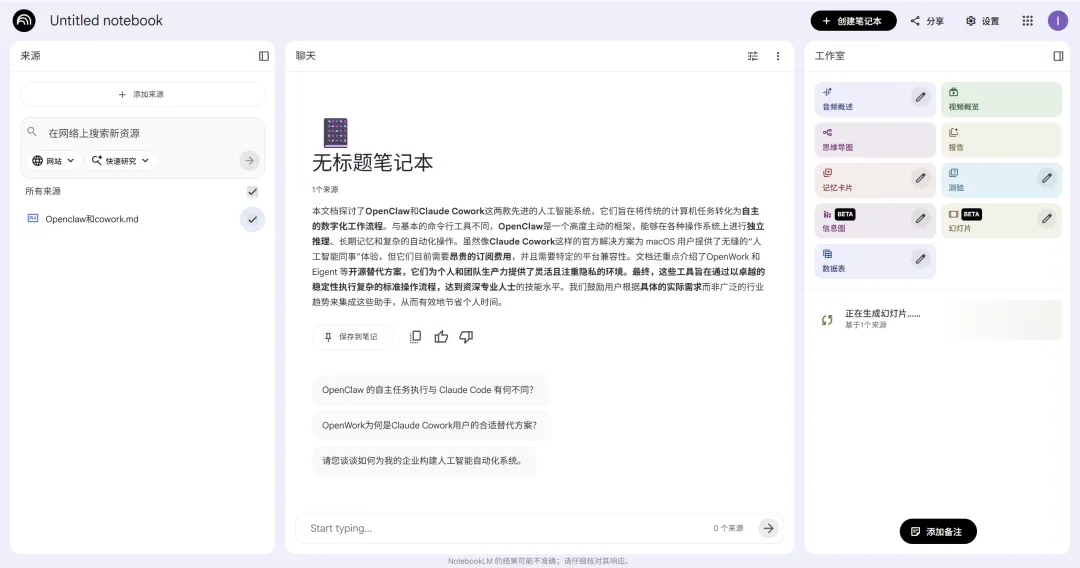The height and width of the screenshot is (568, 1080).
Task: Submit the web source search arrow
Action: (249, 160)
